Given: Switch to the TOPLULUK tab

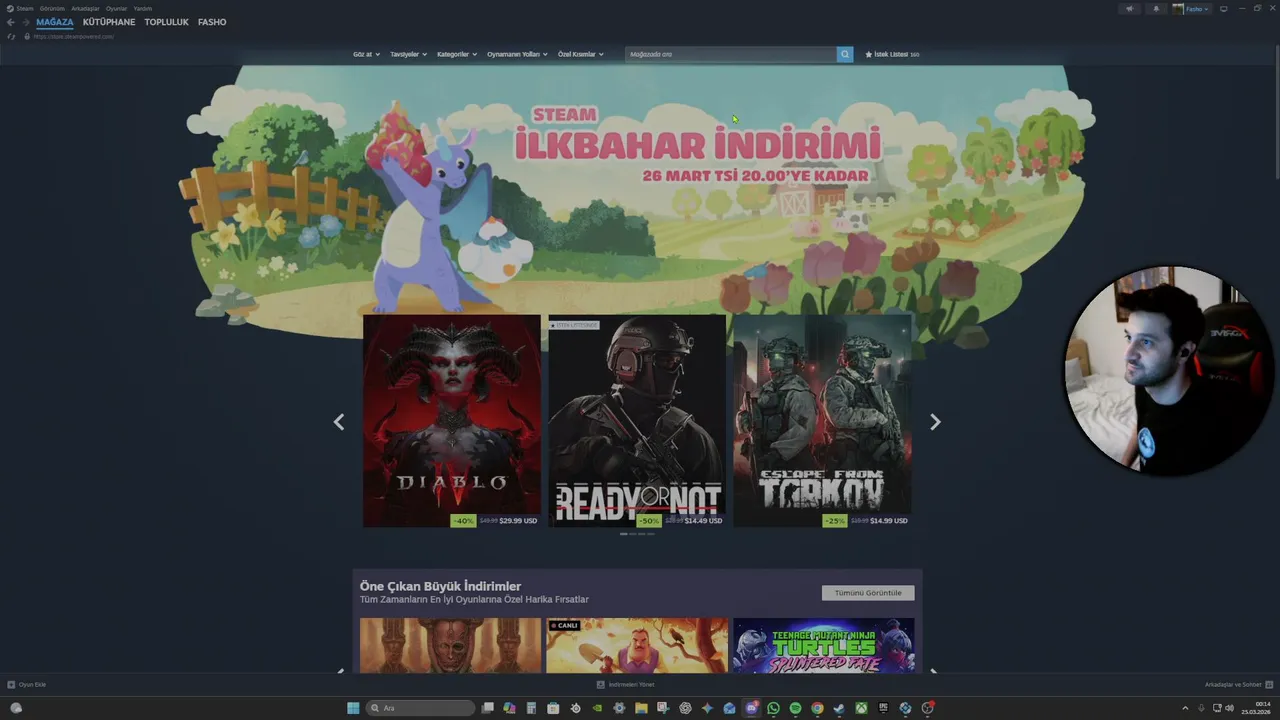Looking at the screenshot, I should [166, 22].
